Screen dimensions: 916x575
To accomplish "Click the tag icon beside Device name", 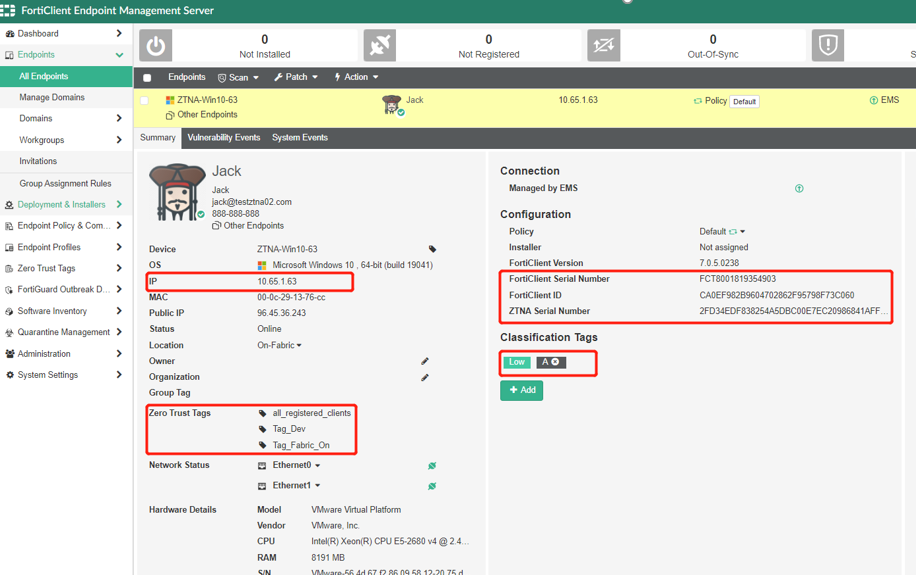I will click(432, 249).
